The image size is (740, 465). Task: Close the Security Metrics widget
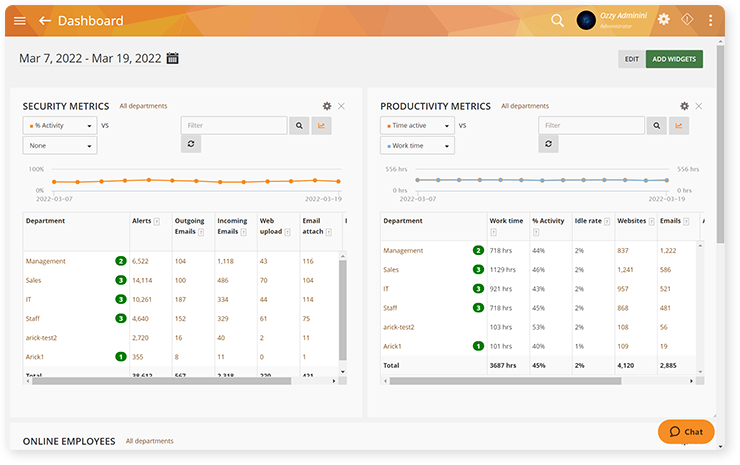pos(341,106)
